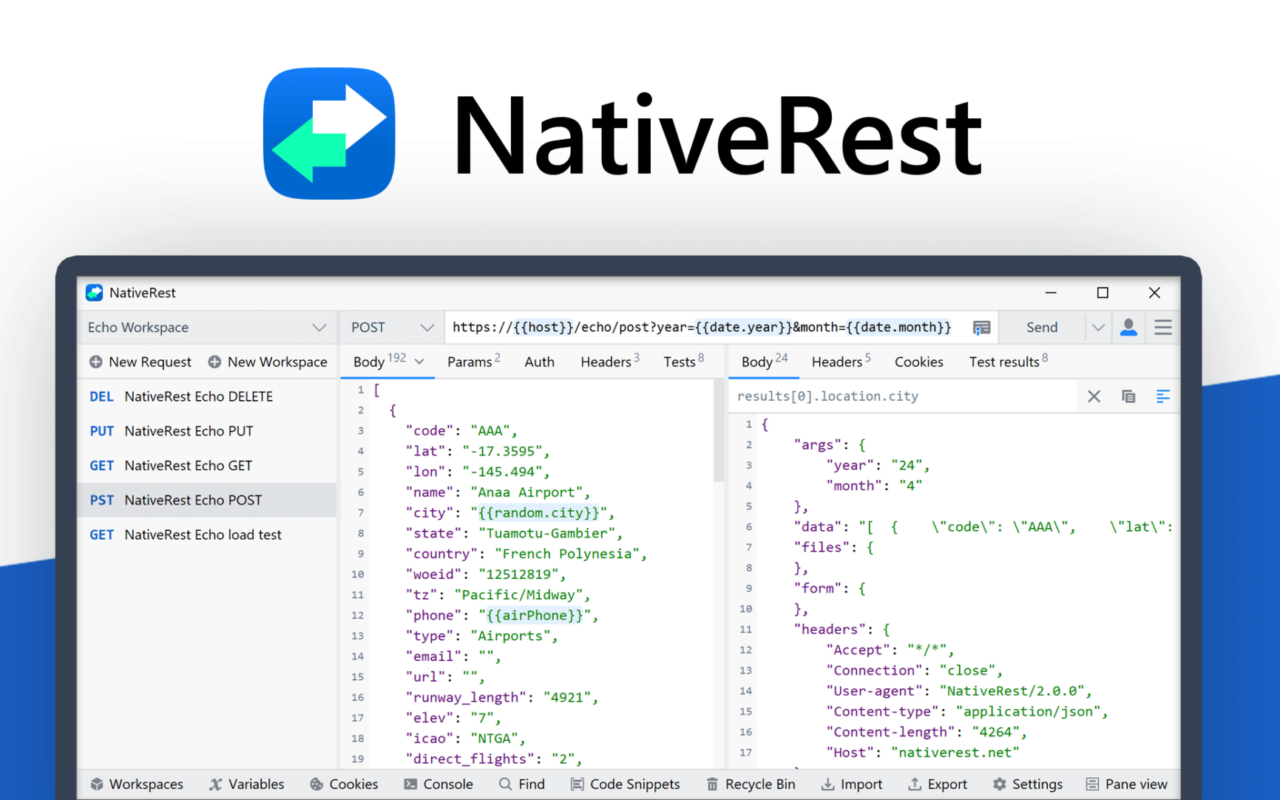Switch to the request Headers tab
Screen dimensions: 1280x800
point(610,361)
